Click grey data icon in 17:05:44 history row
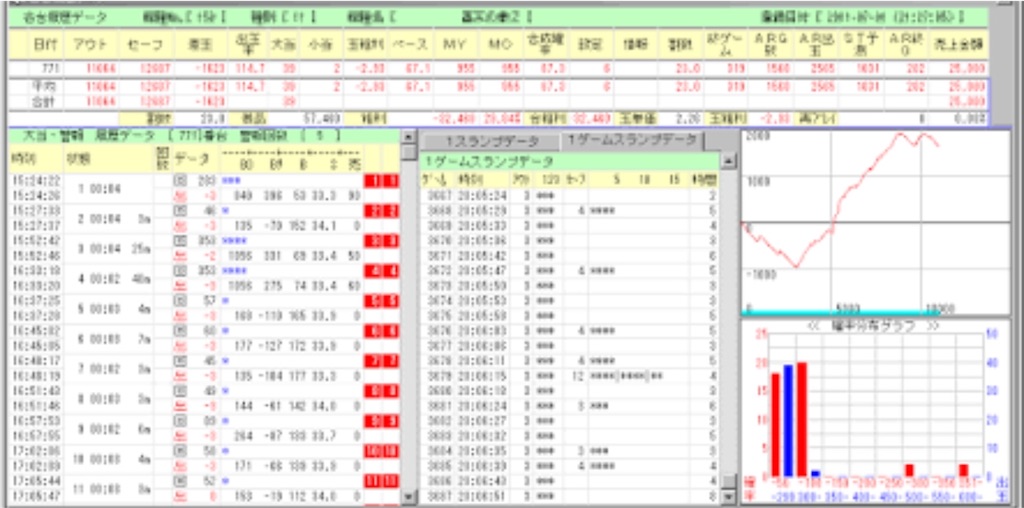Screen dimensions: 1024x508 178,481
